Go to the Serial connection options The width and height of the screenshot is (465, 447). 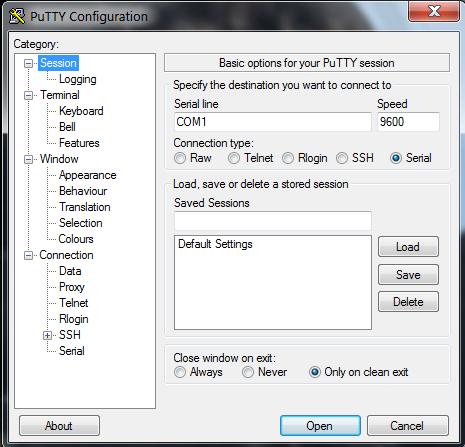tap(72, 351)
